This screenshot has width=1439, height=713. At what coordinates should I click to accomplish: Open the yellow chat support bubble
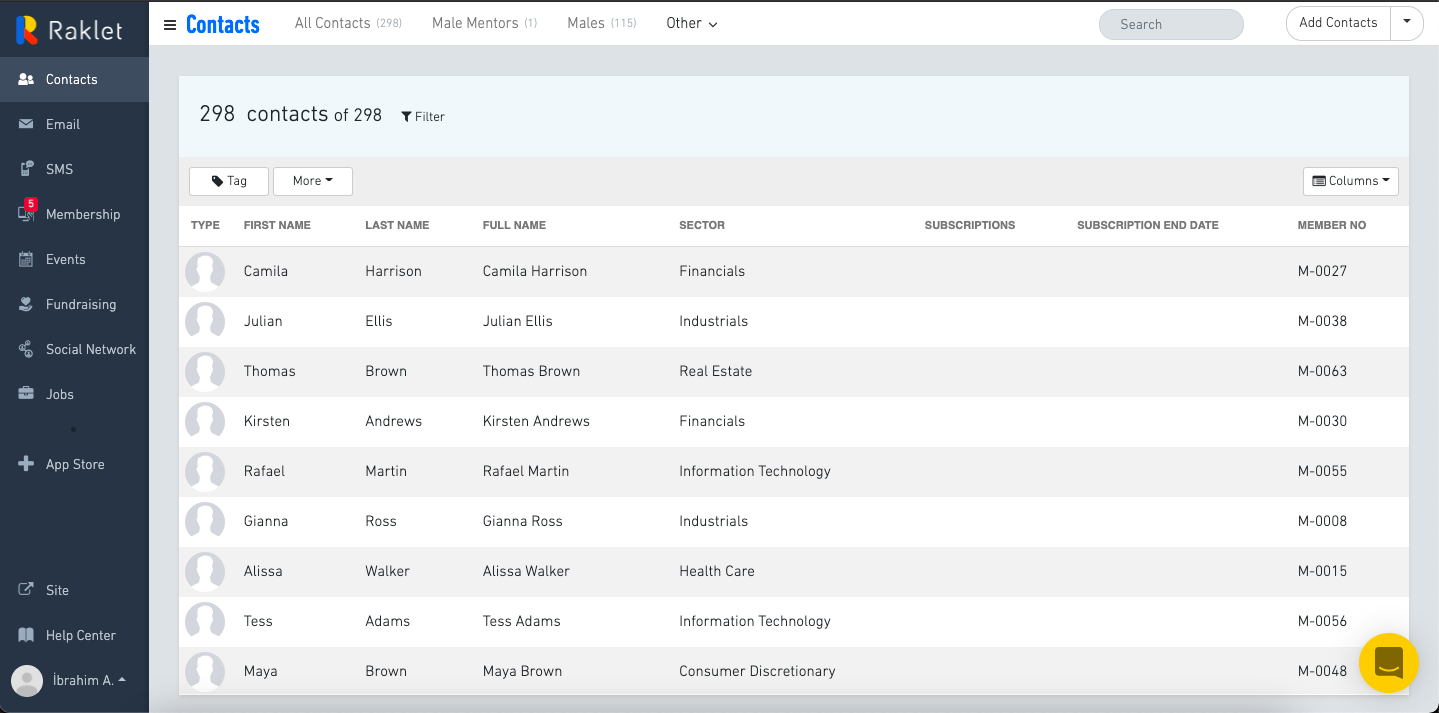tap(1389, 663)
